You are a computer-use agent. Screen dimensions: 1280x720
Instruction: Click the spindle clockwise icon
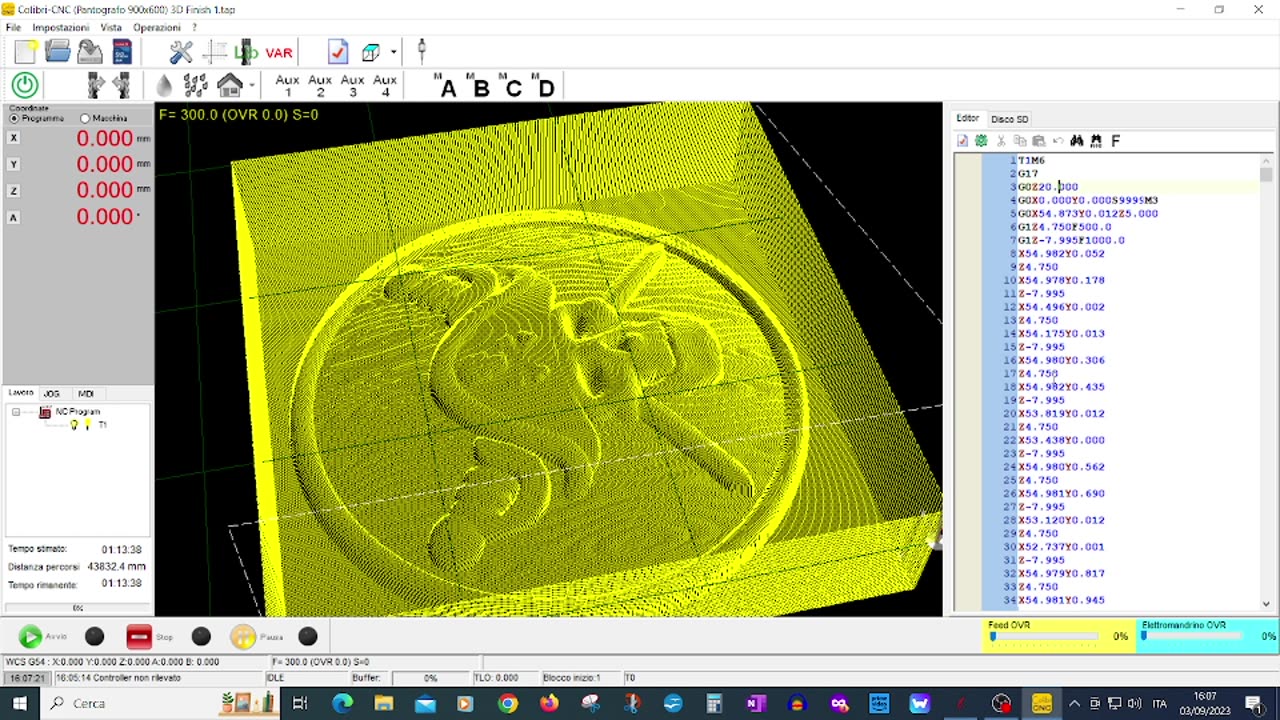coord(95,86)
